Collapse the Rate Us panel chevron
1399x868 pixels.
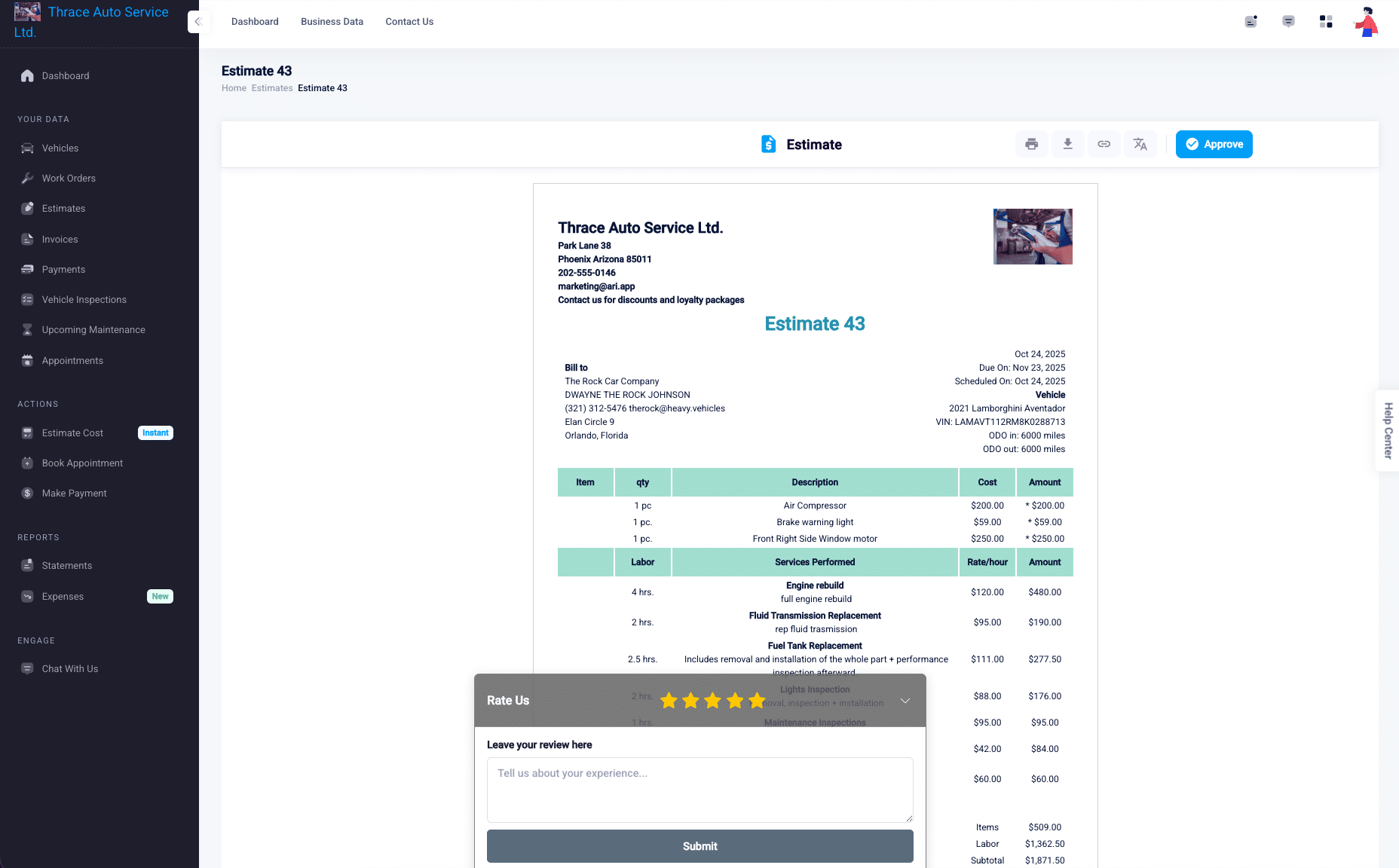905,701
